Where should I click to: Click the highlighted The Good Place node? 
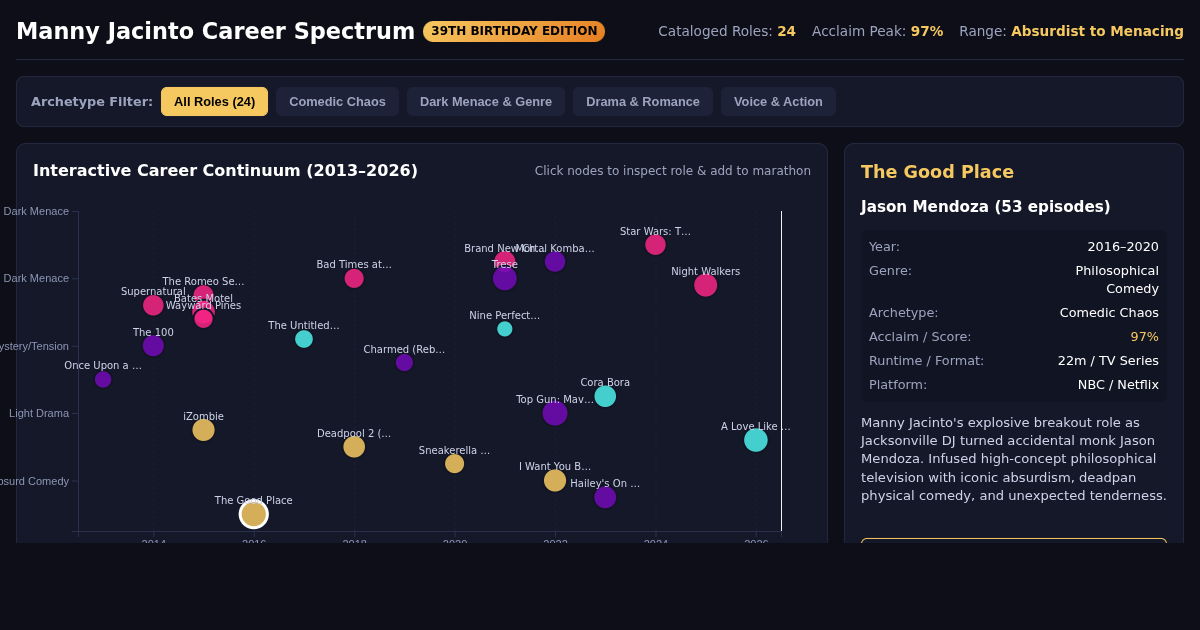(254, 514)
